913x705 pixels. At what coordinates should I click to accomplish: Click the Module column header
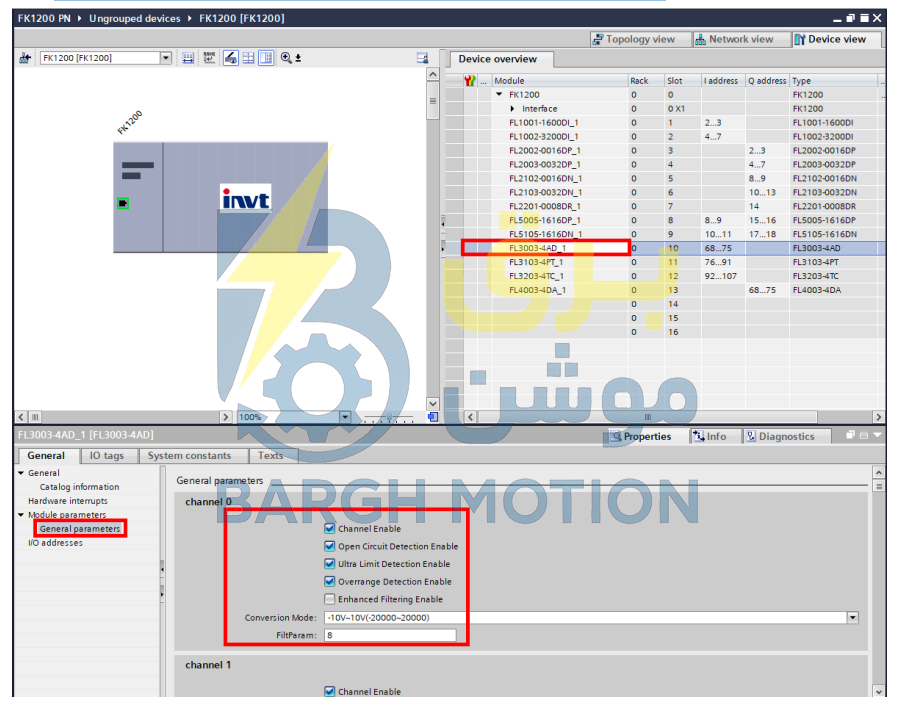click(x=560, y=81)
